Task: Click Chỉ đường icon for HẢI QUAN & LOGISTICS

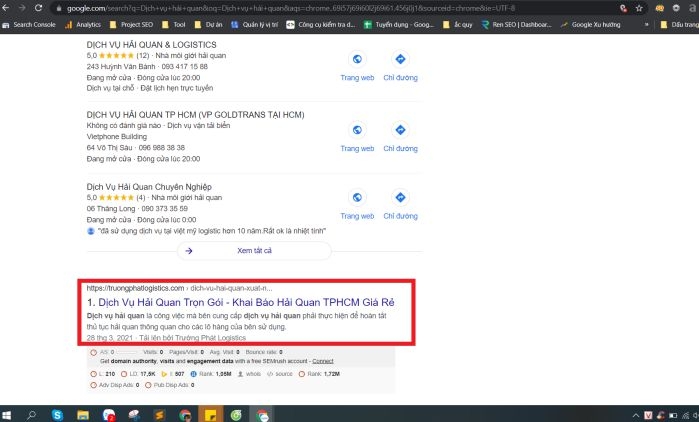Action: 400,59
